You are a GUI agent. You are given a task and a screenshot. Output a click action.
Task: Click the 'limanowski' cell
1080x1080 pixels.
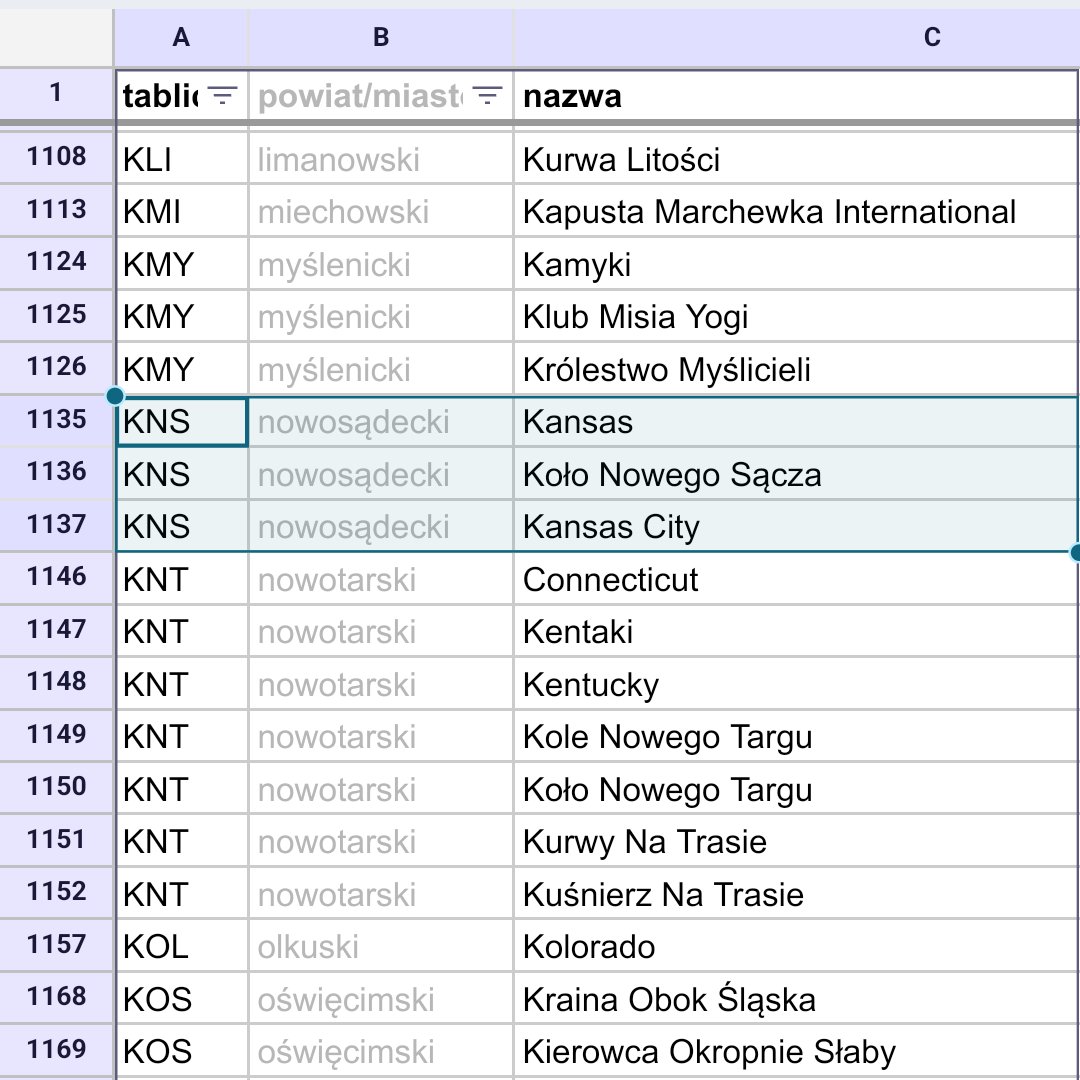click(x=381, y=159)
